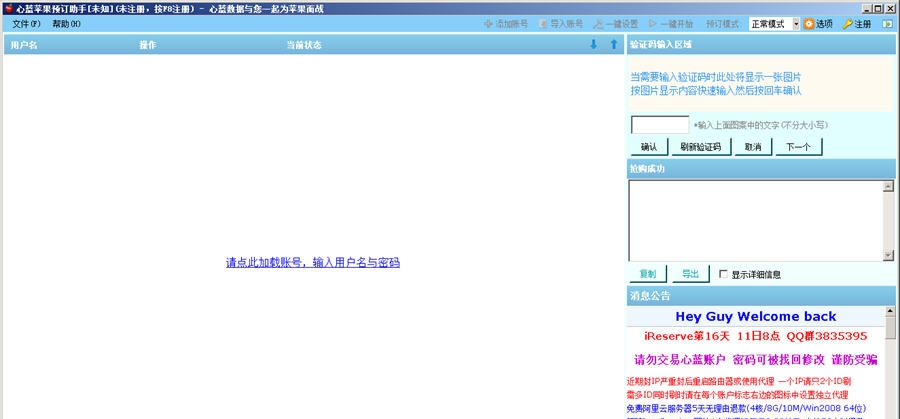This screenshot has height=419, width=900.
Task: Click the 下一个 button
Action: [x=798, y=147]
